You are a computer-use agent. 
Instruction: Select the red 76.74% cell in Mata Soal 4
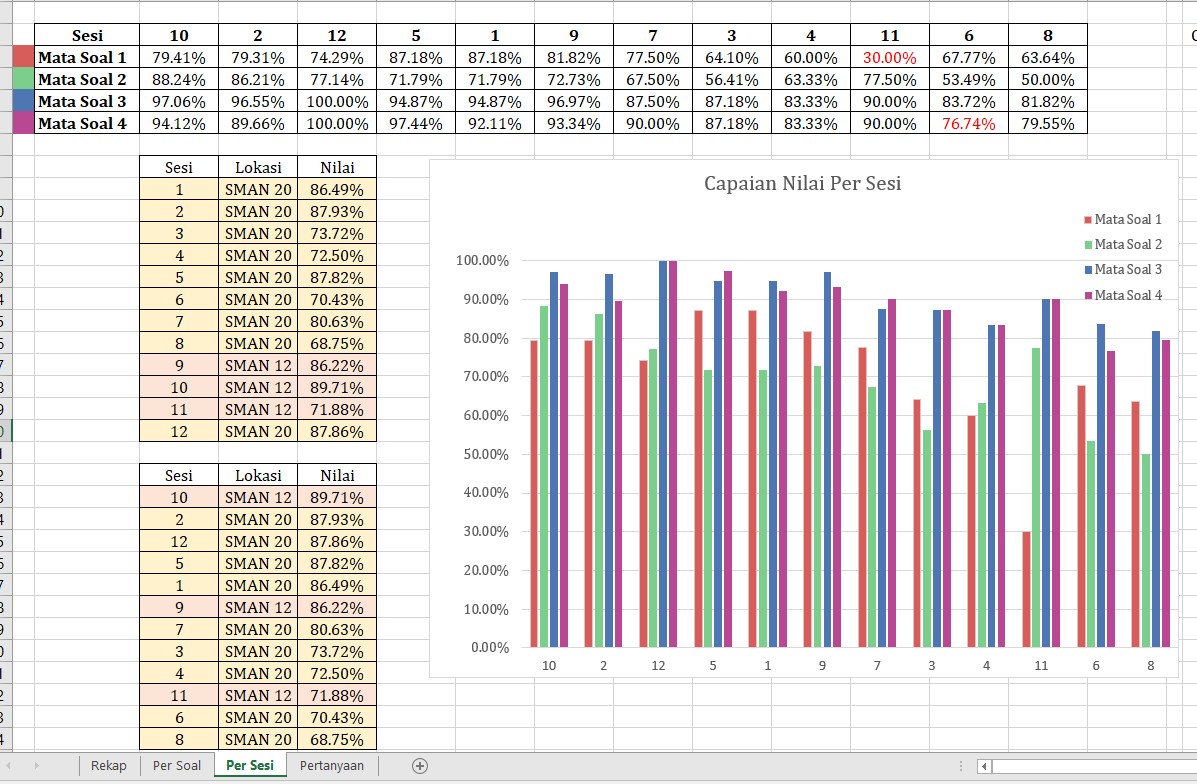[x=968, y=124]
